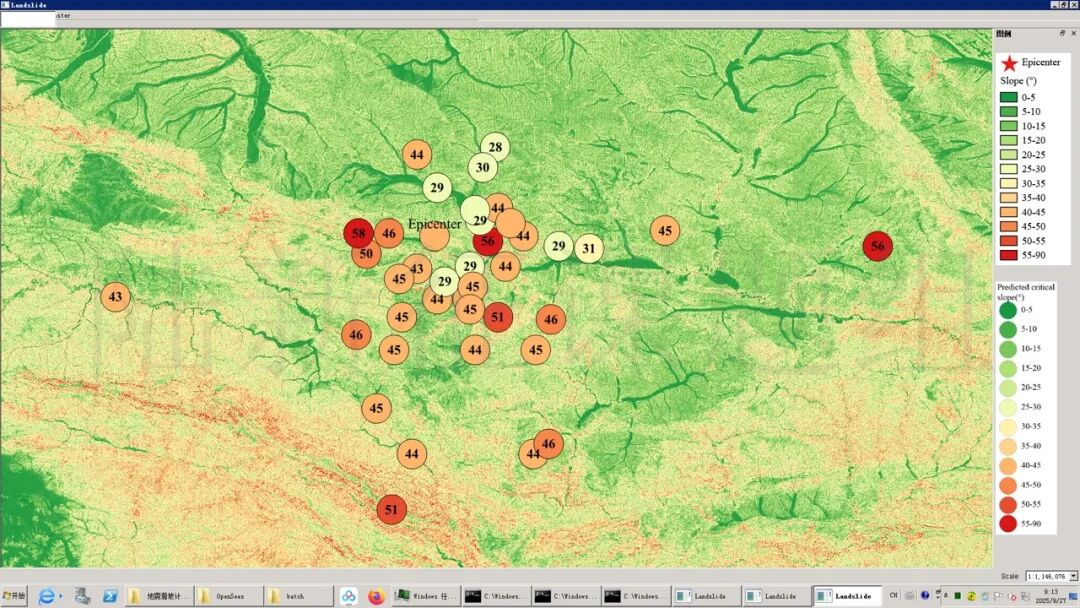Click the 45-50 predicted critical slope circle
This screenshot has height=608, width=1080.
[x=1008, y=485]
